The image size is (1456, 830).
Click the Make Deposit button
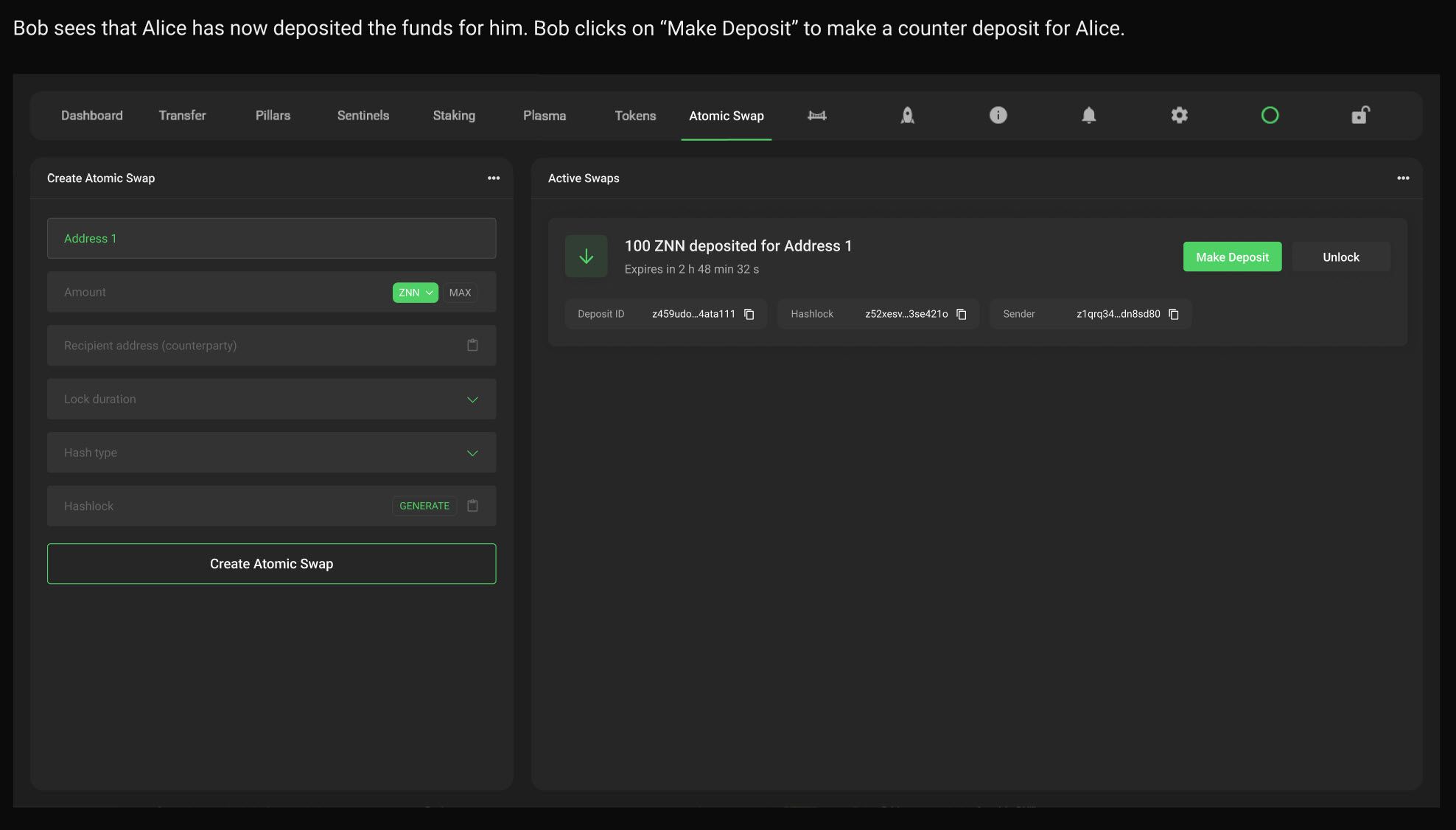[x=1231, y=257]
